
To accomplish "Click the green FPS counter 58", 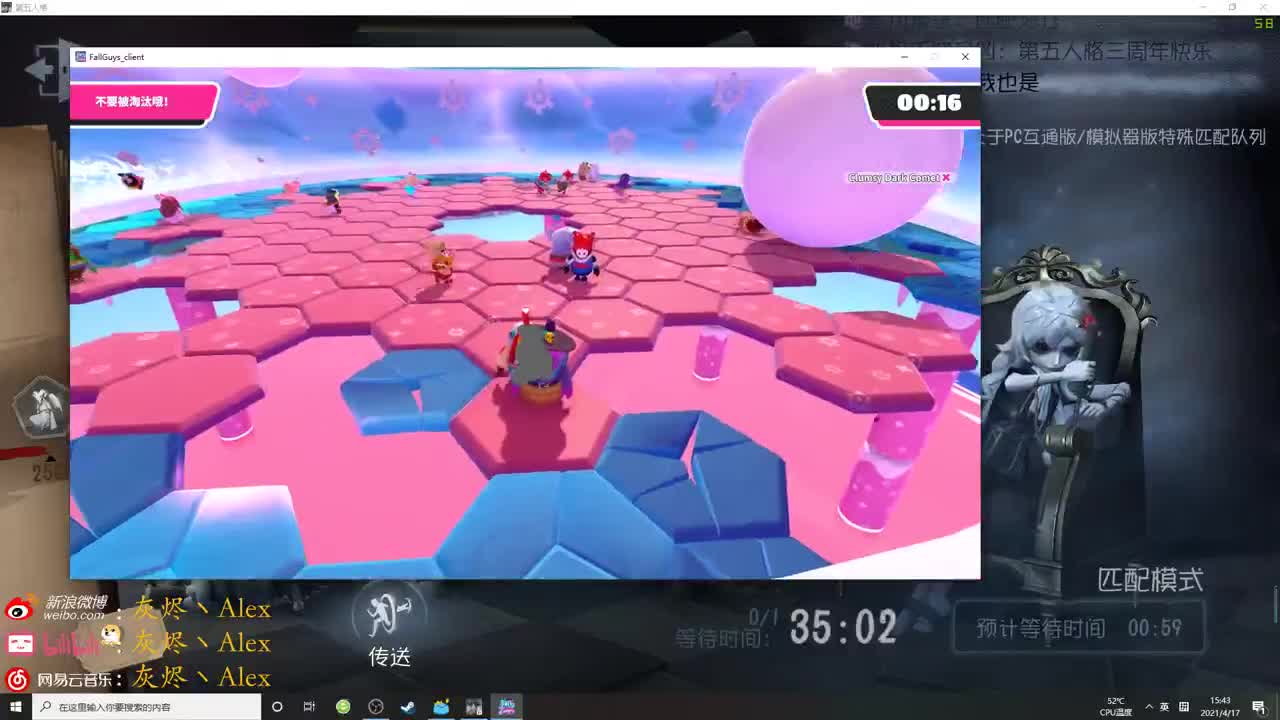I will point(1264,23).
